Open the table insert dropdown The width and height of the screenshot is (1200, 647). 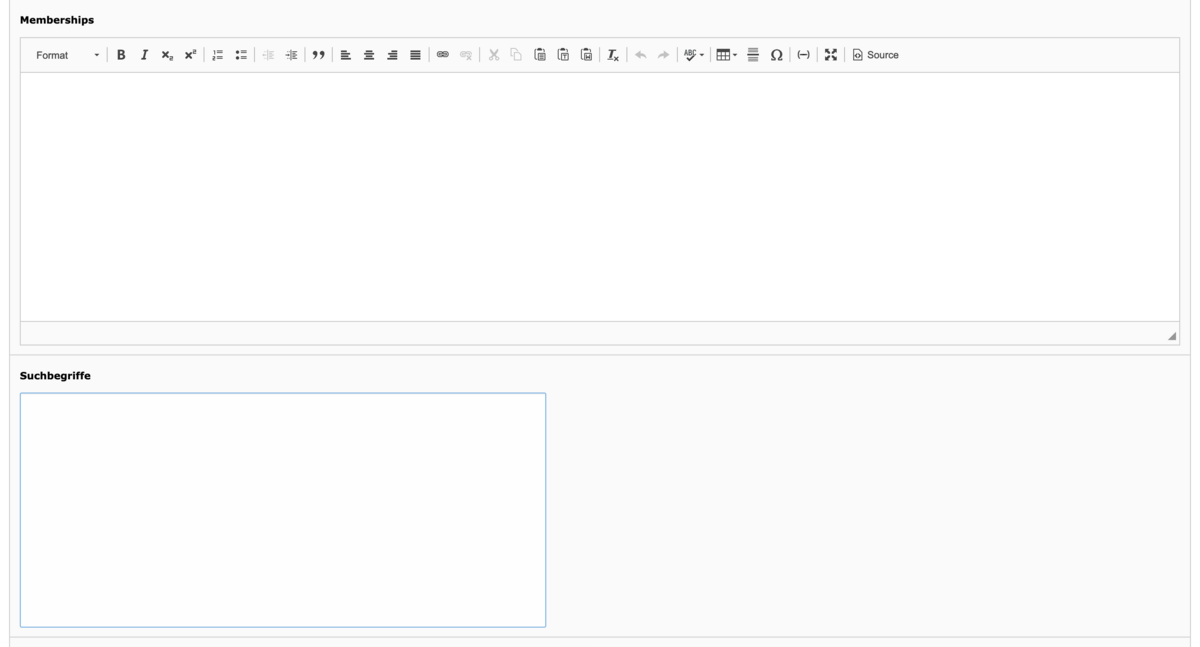point(726,55)
